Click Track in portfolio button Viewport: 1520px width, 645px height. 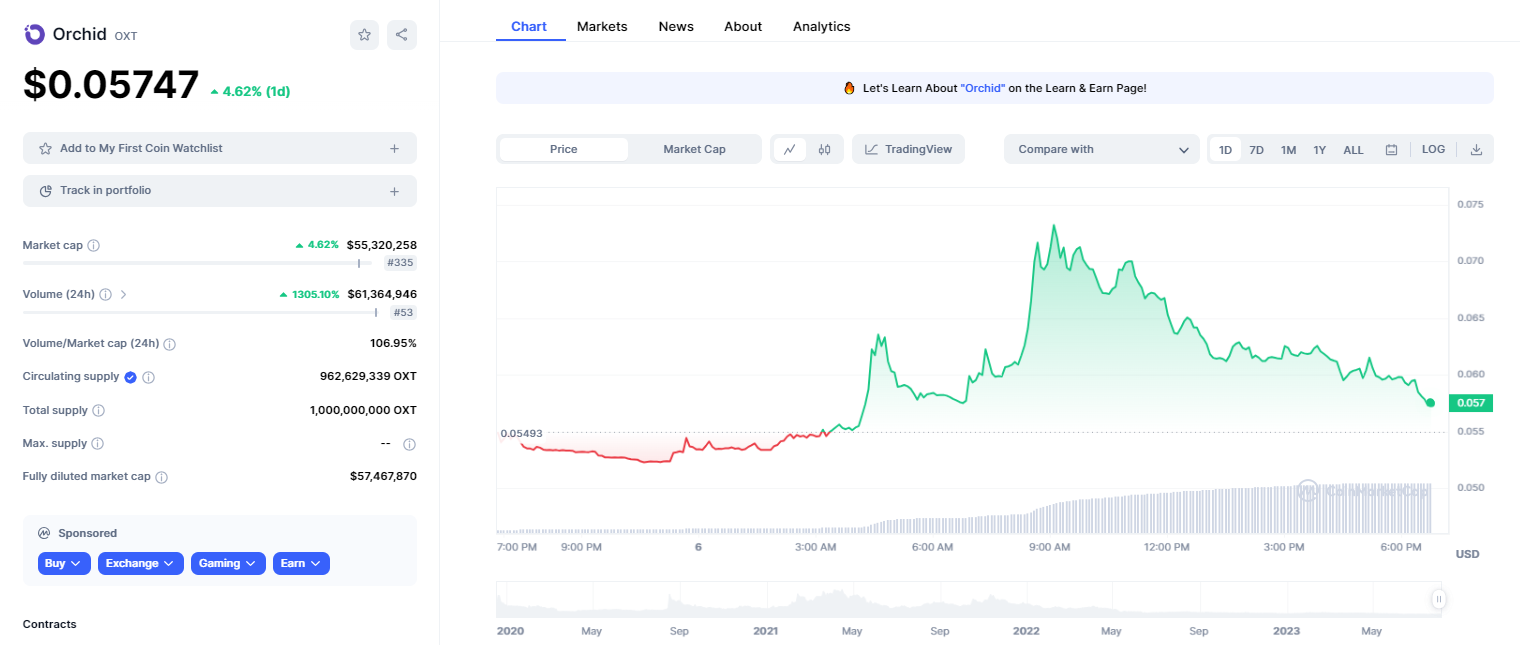click(x=220, y=191)
